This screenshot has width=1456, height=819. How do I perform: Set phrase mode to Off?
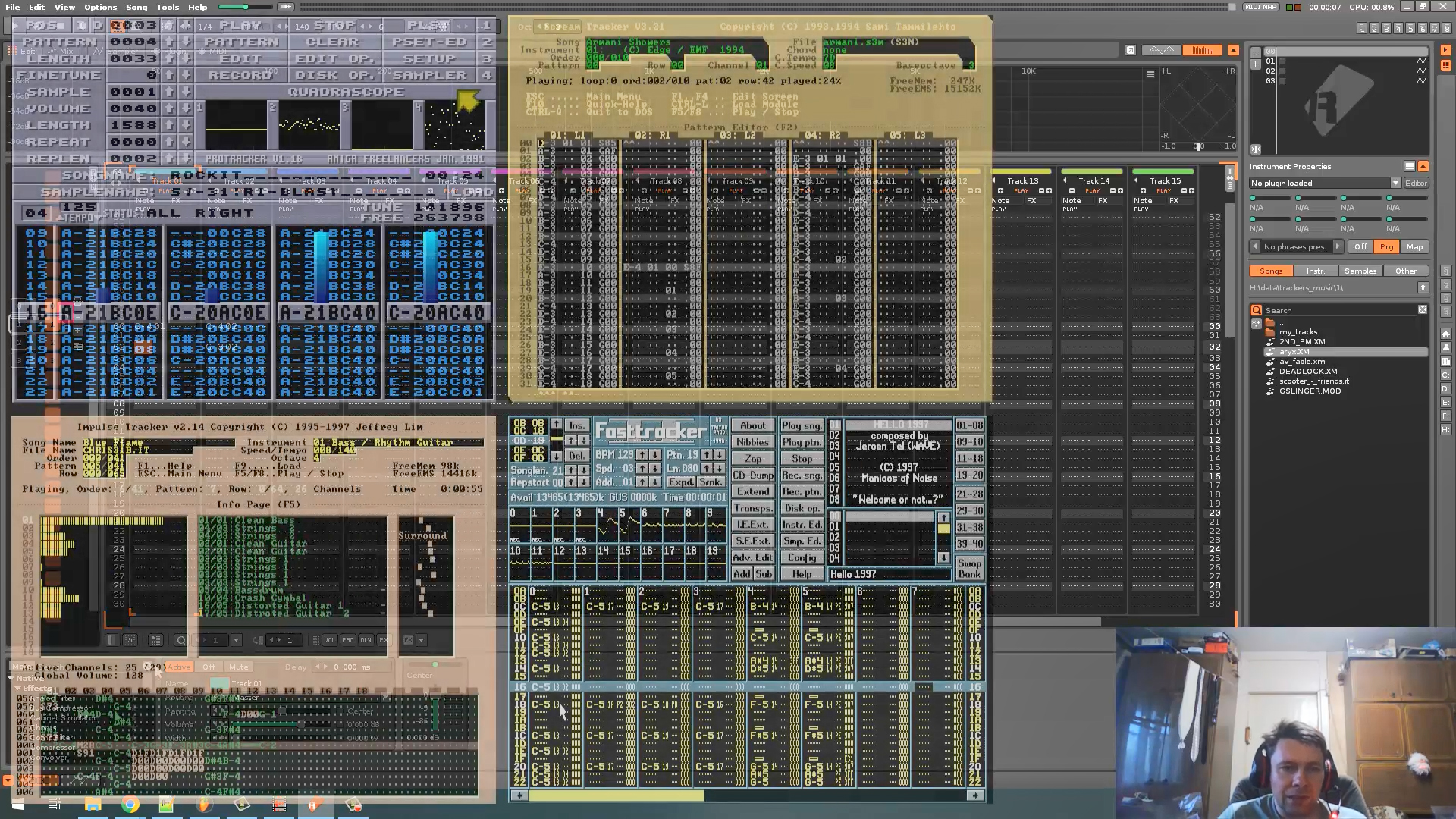coord(1360,246)
